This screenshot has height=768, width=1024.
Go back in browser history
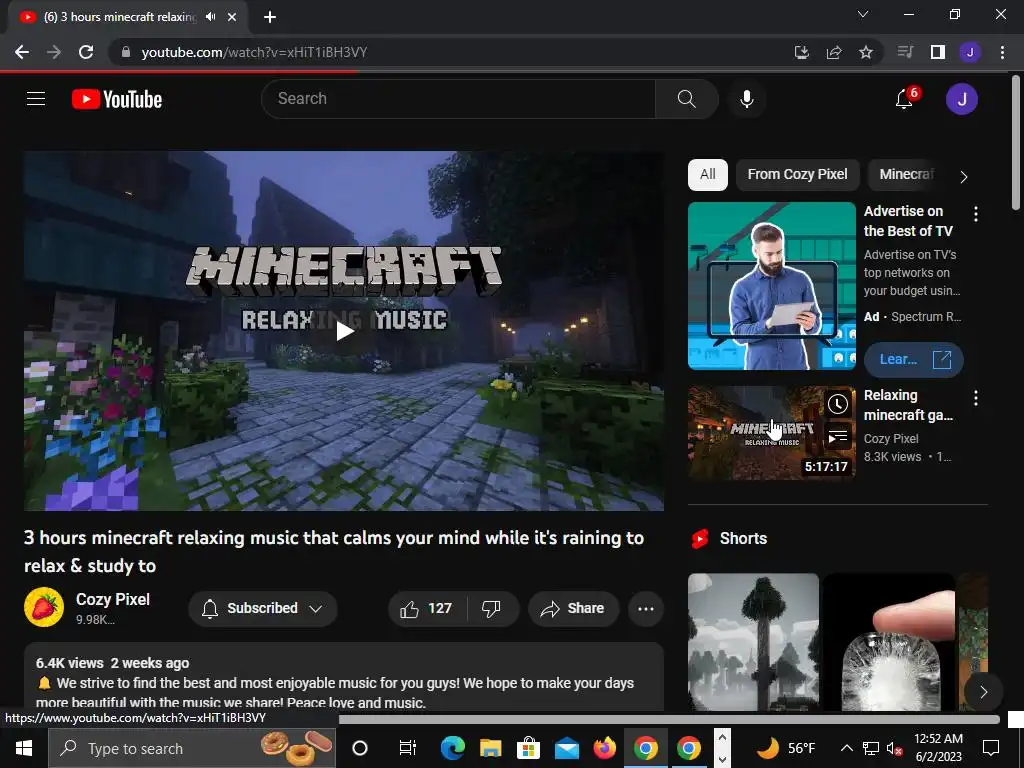(22, 52)
